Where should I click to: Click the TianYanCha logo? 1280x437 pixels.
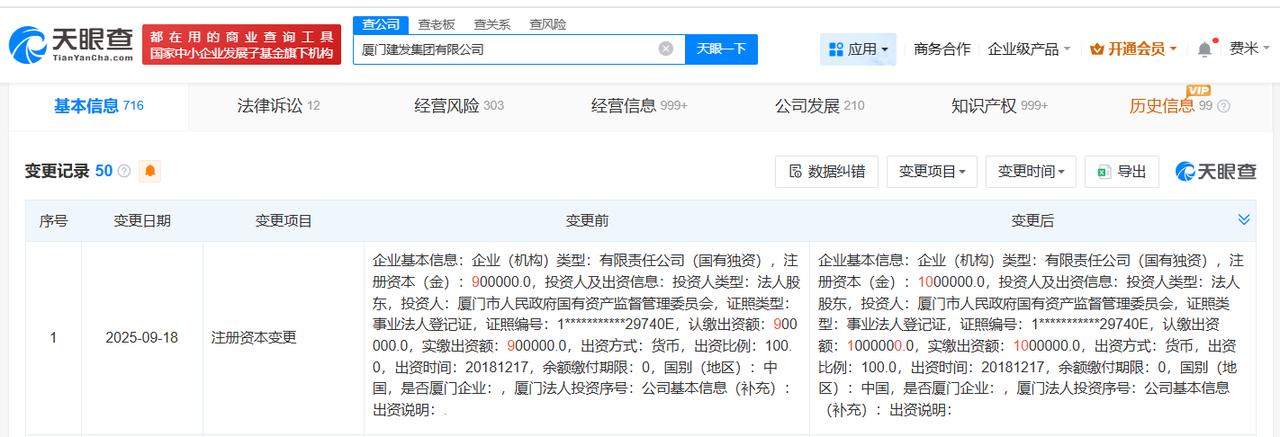pyautogui.click(x=70, y=44)
